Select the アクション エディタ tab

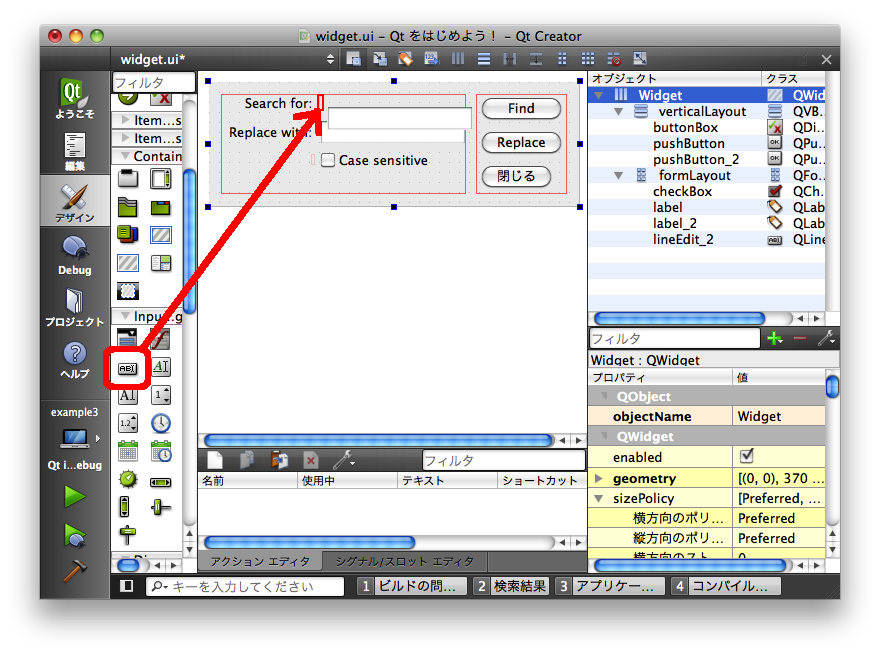260,561
